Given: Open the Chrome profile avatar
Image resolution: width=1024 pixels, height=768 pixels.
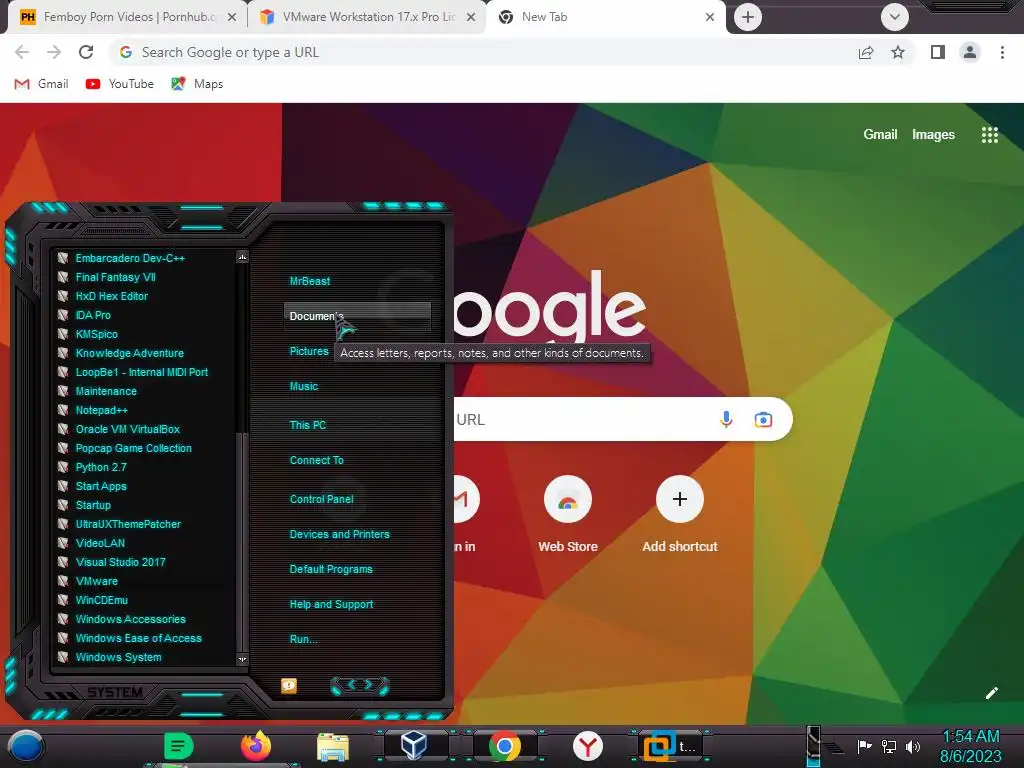Looking at the screenshot, I should click(970, 52).
